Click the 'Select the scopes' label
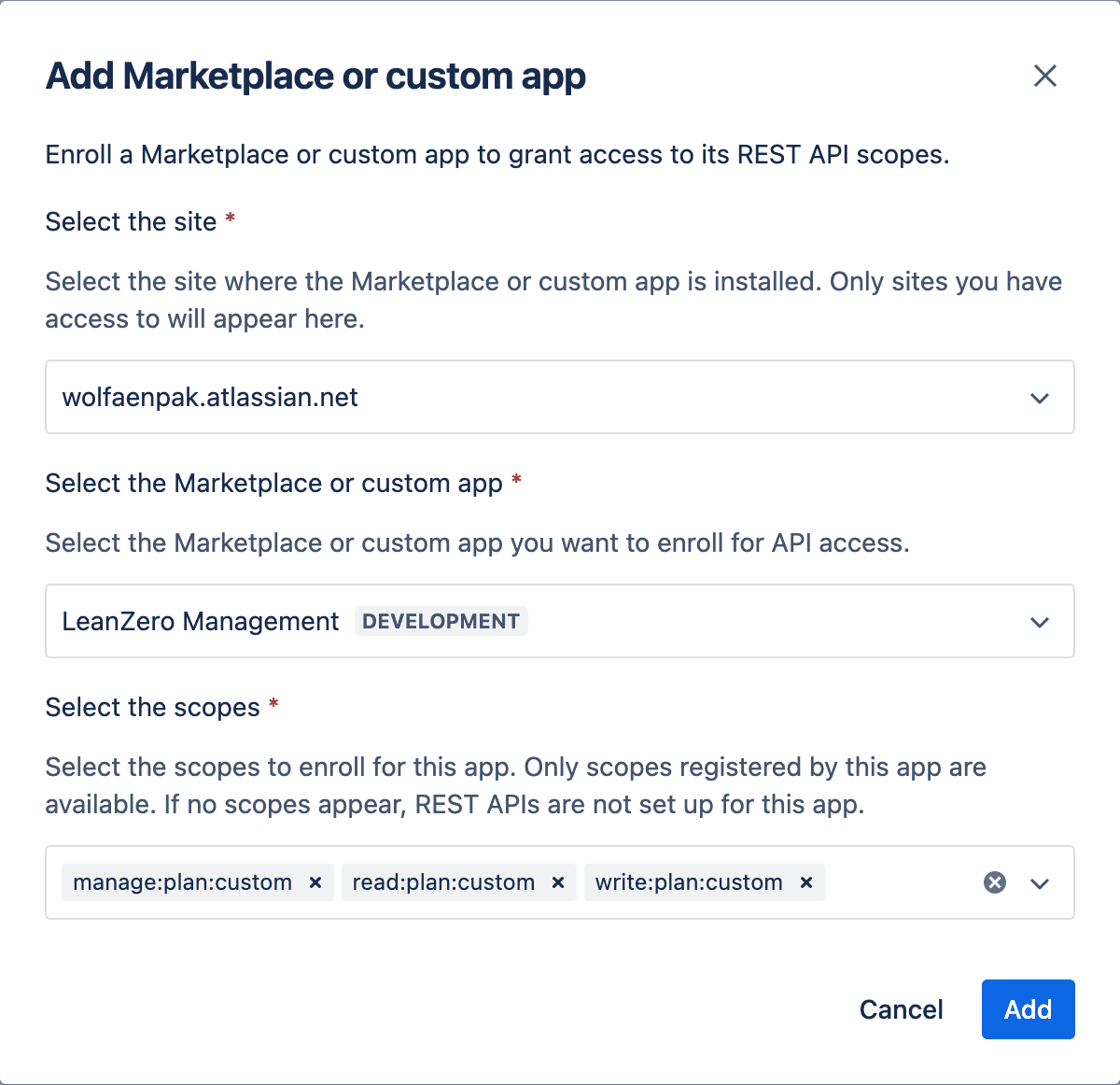The width and height of the screenshot is (1120, 1085). [152, 707]
